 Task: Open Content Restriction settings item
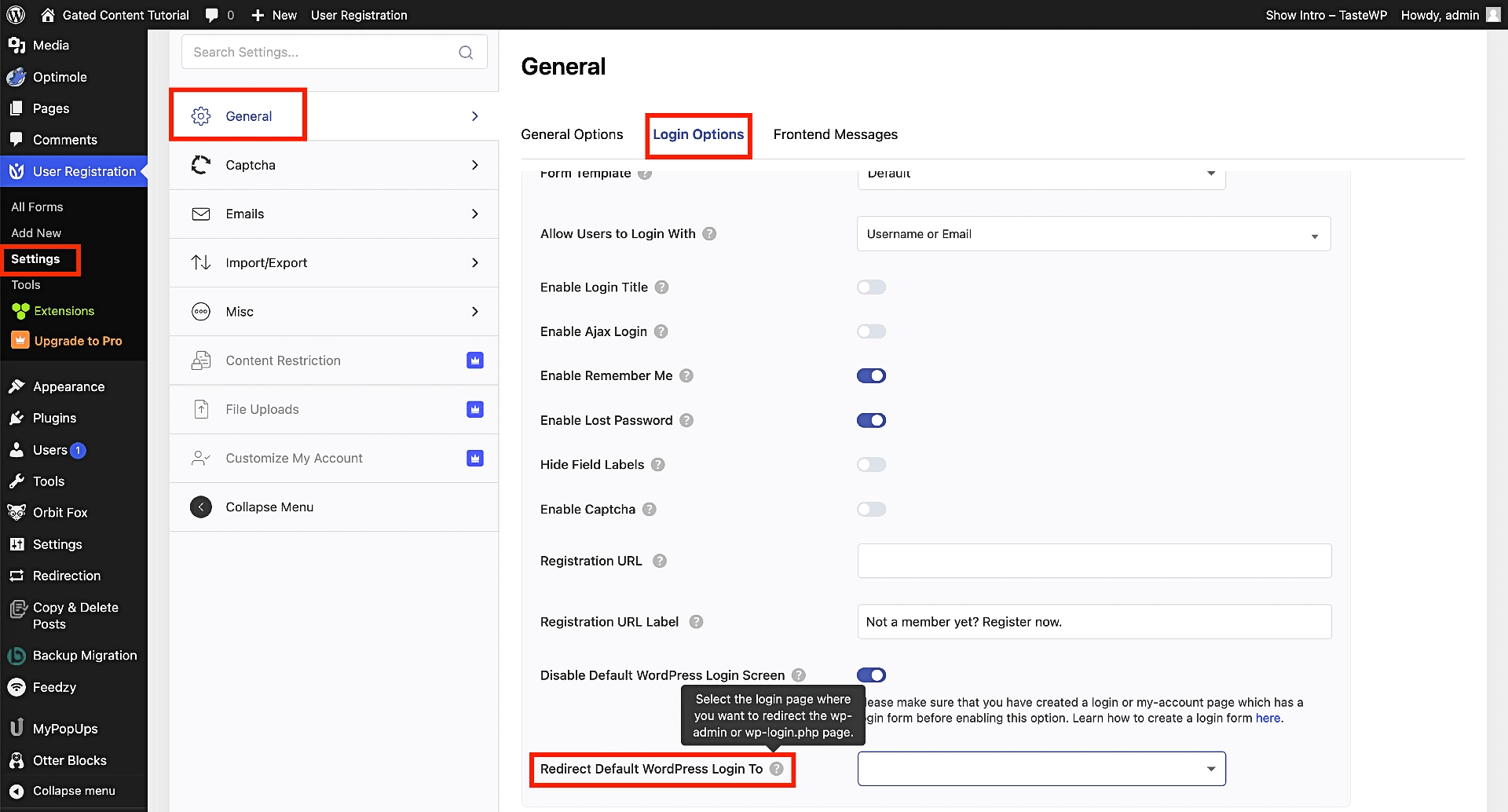(334, 360)
